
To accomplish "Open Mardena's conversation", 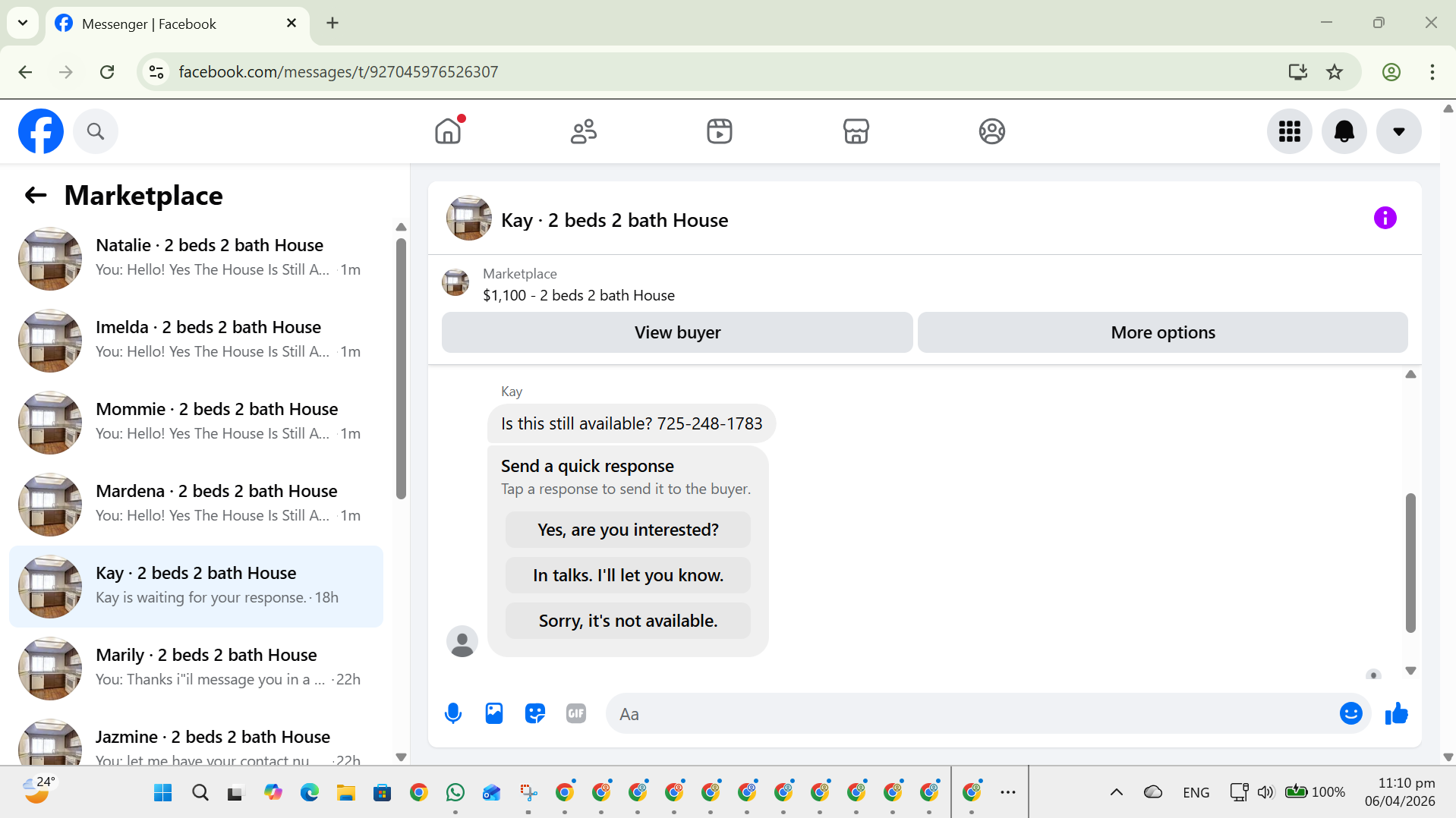I will pos(196,504).
